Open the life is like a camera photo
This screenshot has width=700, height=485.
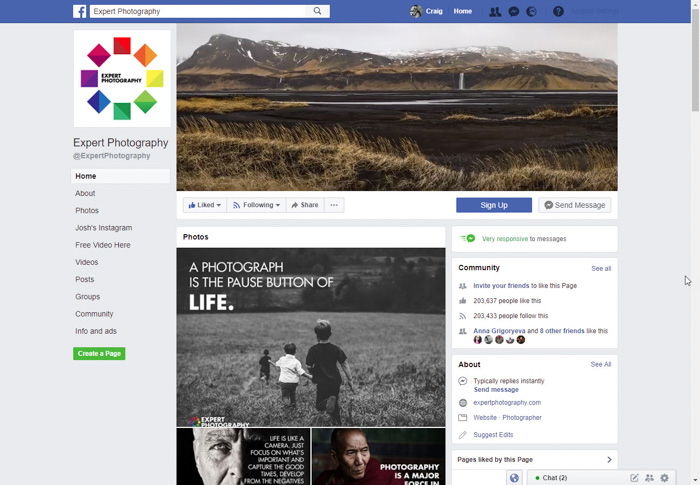coord(243,456)
